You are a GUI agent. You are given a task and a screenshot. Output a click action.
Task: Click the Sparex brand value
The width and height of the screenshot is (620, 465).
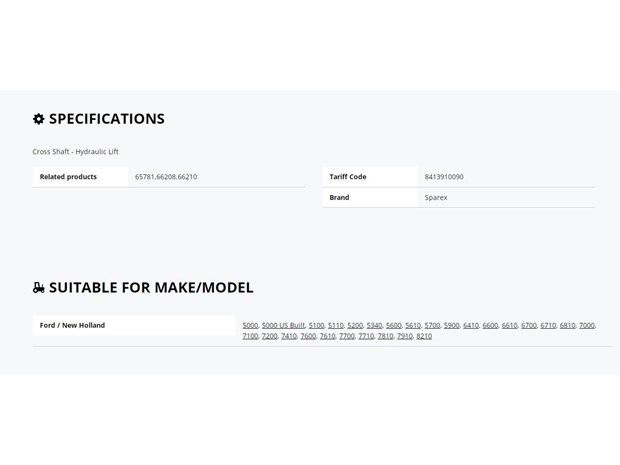[436, 197]
